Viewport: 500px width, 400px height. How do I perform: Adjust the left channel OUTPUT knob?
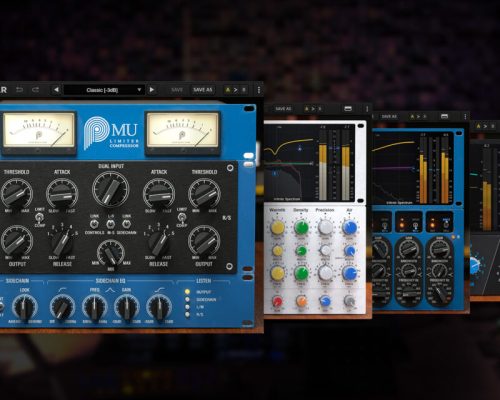pyautogui.click(x=17, y=241)
